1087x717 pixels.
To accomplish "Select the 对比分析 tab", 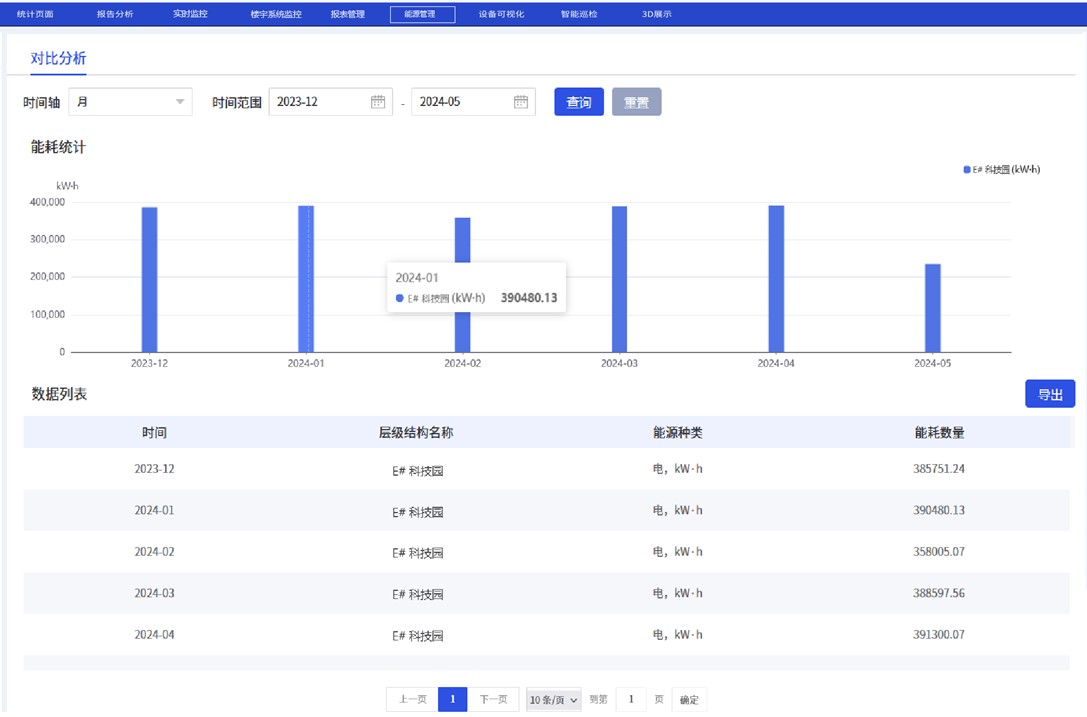I will point(58,59).
